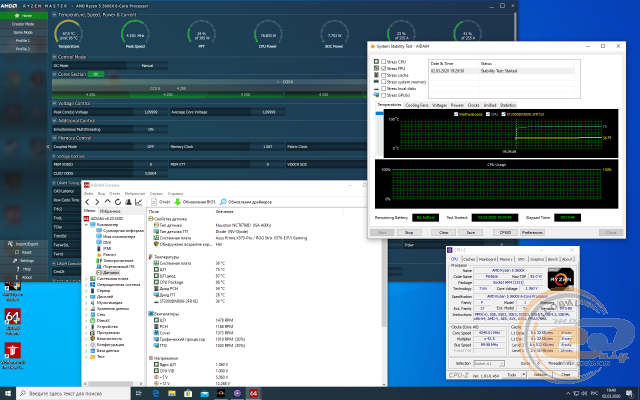The height and width of the screenshot is (400, 640).
Task: Uncheck Stress FPU checkbox
Action: click(383, 69)
